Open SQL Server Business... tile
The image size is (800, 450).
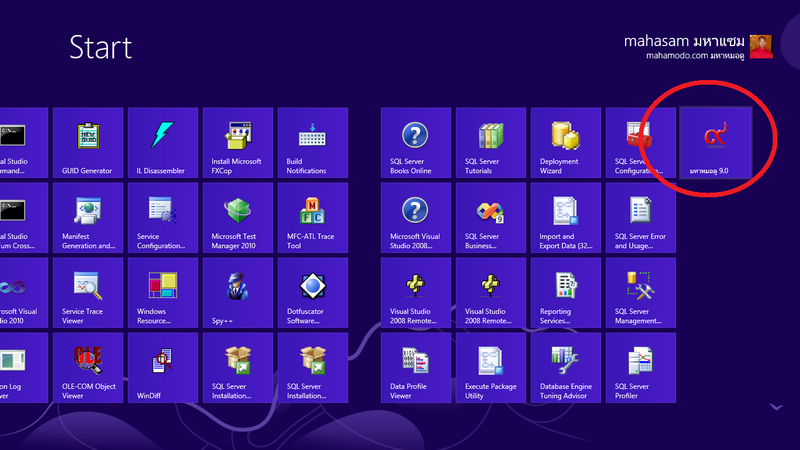491,218
